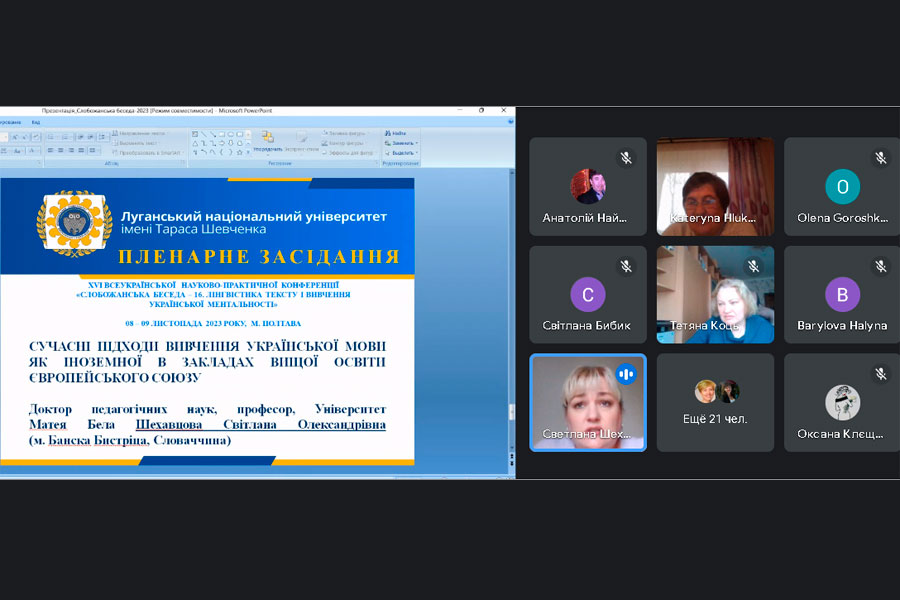900x600 pixels.
Task: Expand the shapes gallery with More button
Action: (249, 153)
